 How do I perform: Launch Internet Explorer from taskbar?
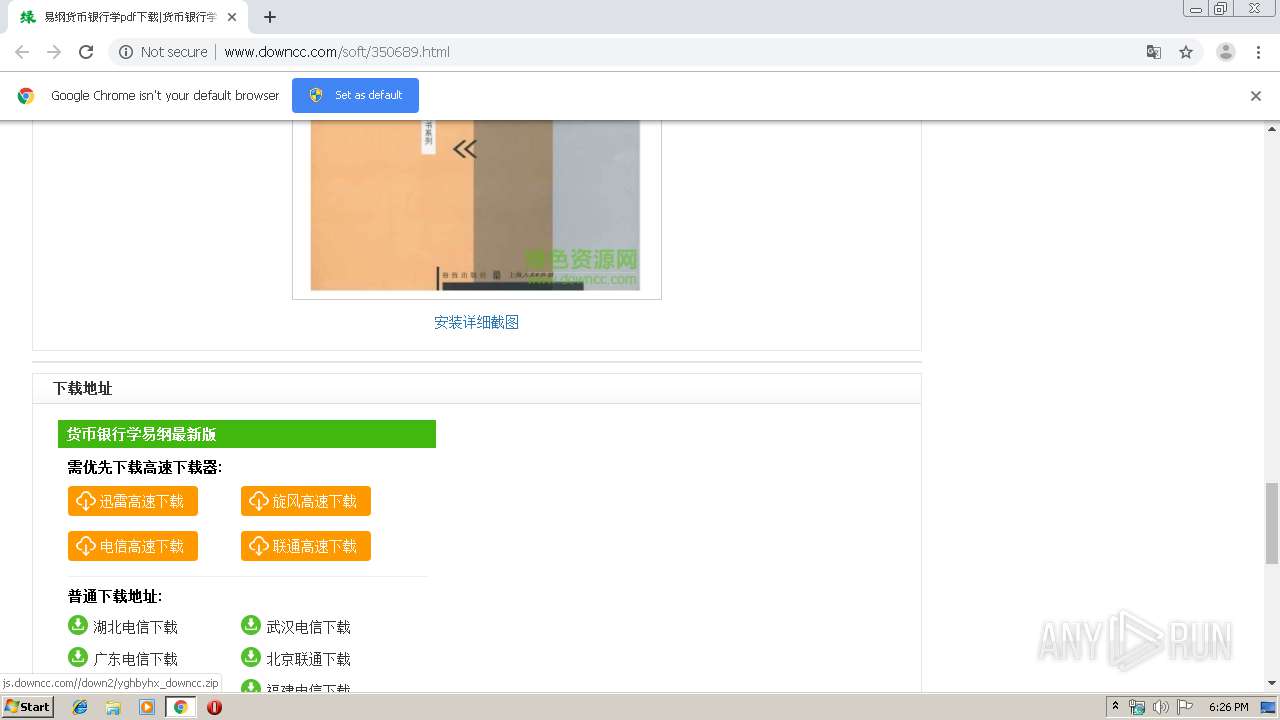pos(80,707)
